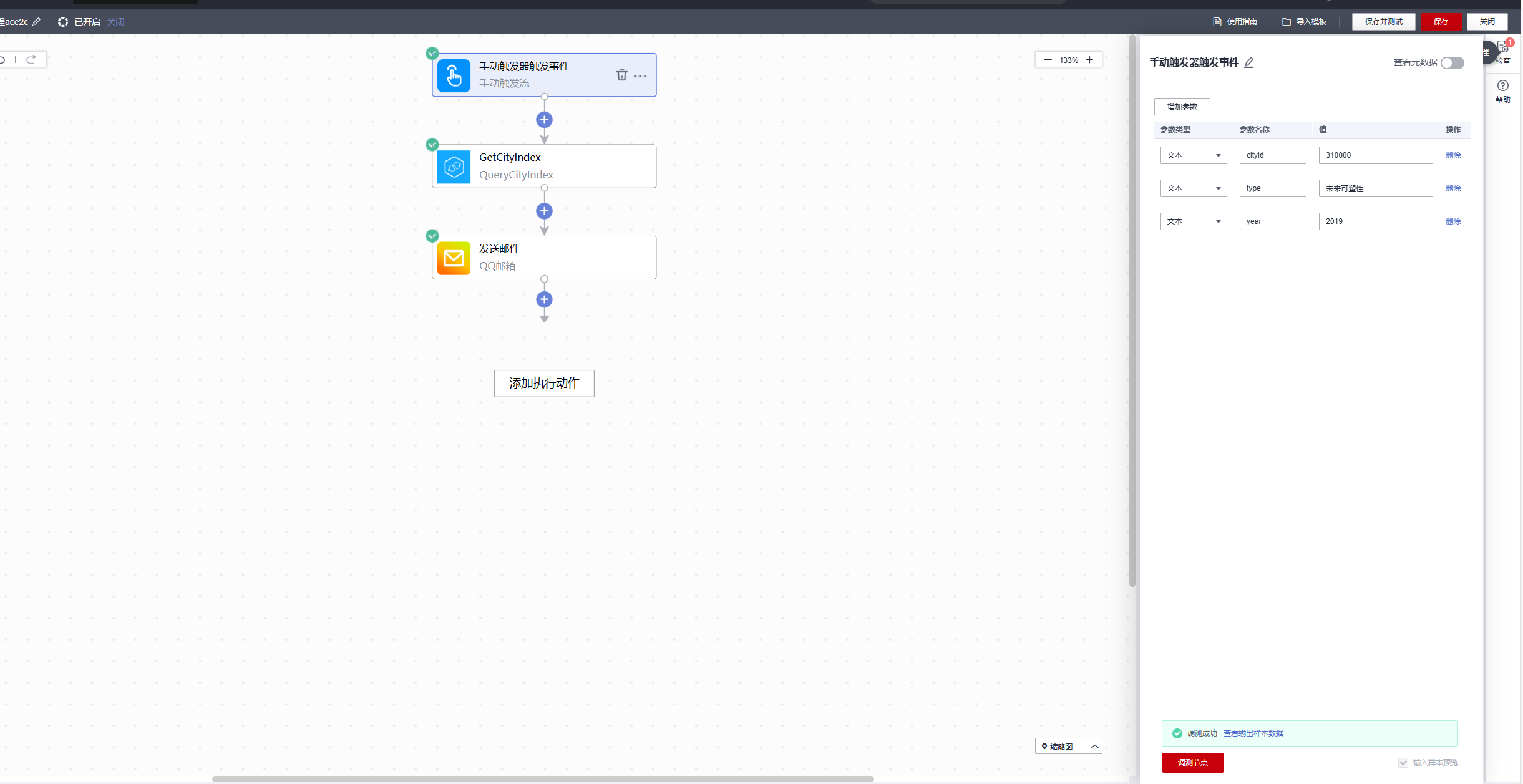The height and width of the screenshot is (784, 1523).
Task: Zoom in with the plus icon
Action: tap(1089, 60)
